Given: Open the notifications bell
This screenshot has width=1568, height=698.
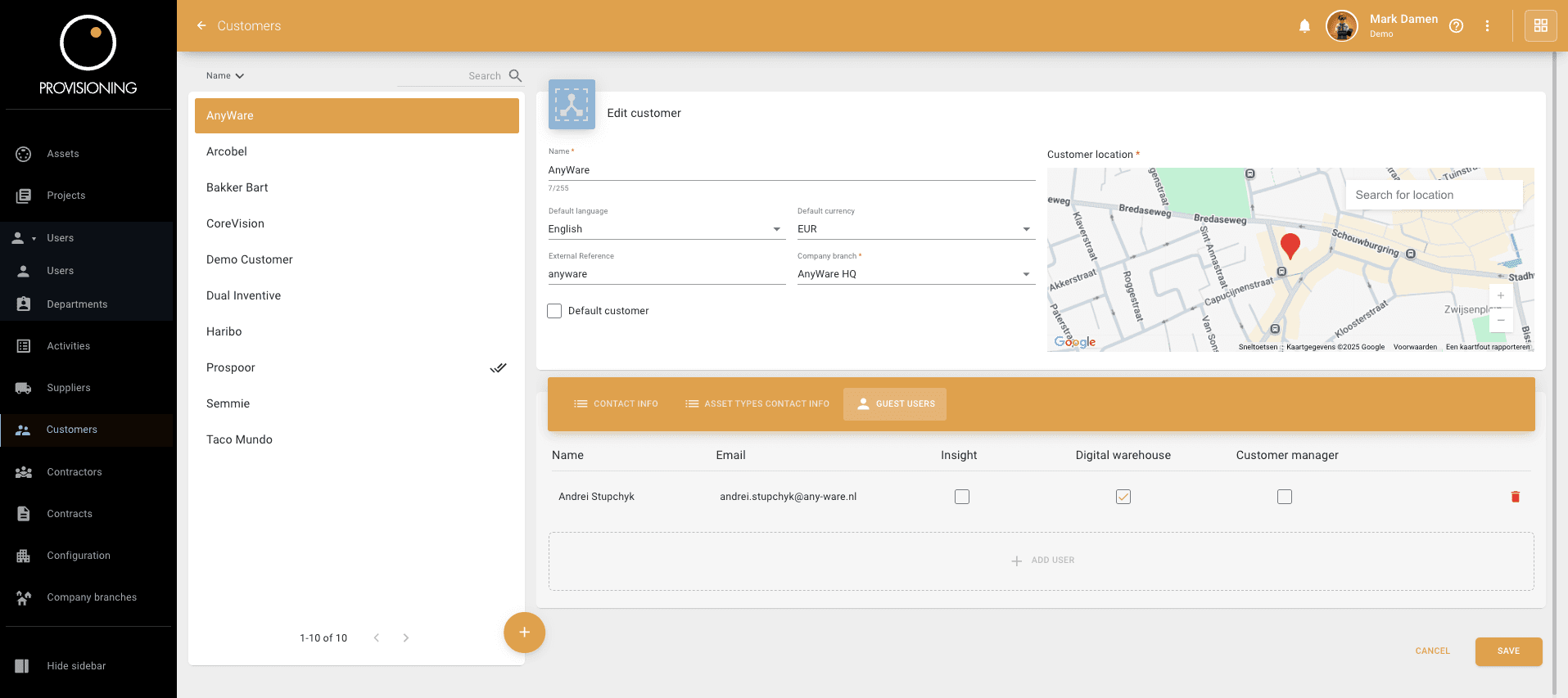Looking at the screenshot, I should click(1304, 26).
